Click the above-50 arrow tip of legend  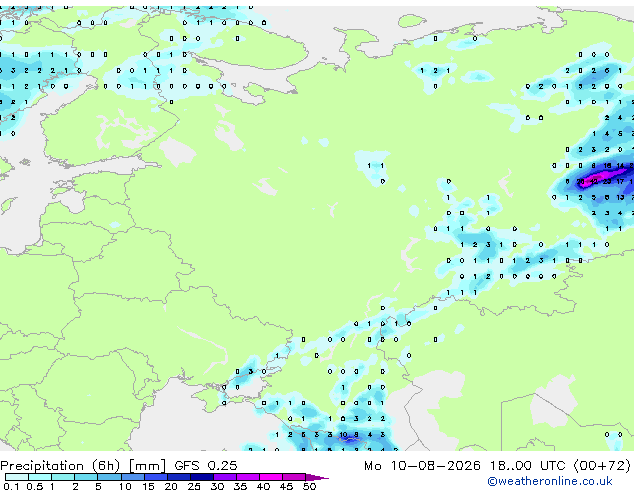click(317, 477)
